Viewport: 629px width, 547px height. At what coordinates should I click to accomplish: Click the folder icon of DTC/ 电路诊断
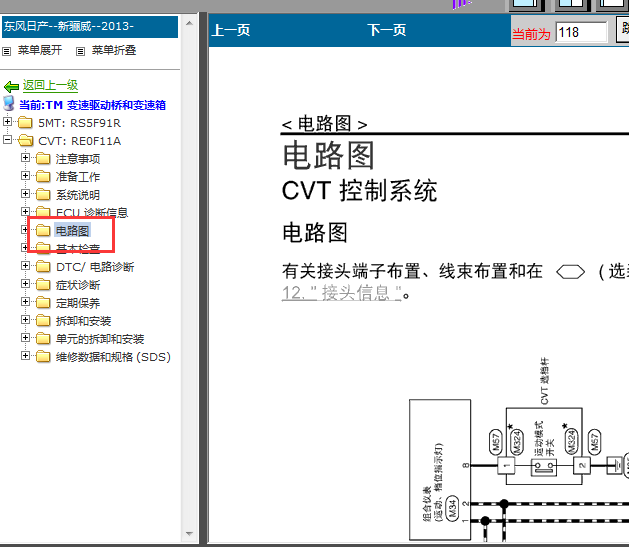[43, 267]
